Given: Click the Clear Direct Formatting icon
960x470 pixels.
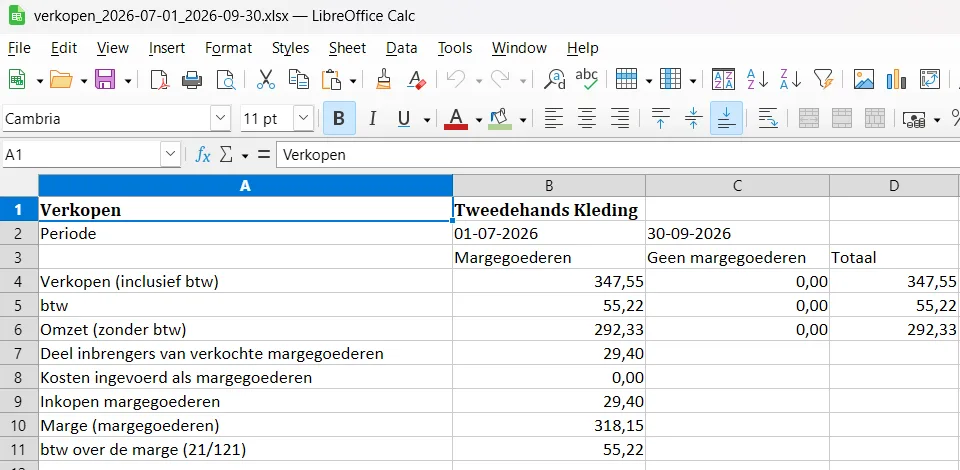Looking at the screenshot, I should [x=417, y=80].
